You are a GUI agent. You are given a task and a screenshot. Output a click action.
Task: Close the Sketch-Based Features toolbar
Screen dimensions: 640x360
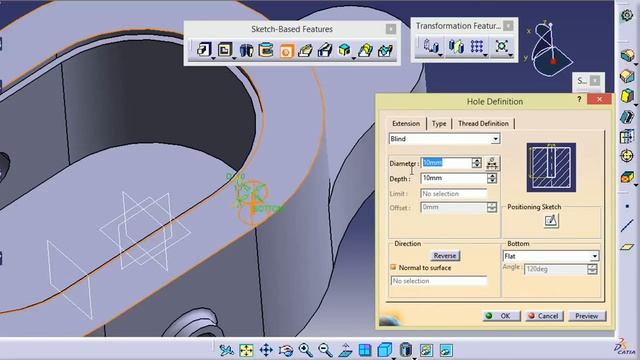[x=391, y=29]
